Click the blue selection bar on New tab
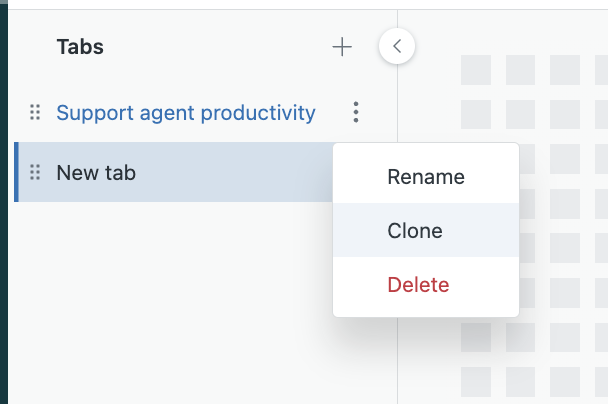The height and width of the screenshot is (404, 608). pos(16,172)
